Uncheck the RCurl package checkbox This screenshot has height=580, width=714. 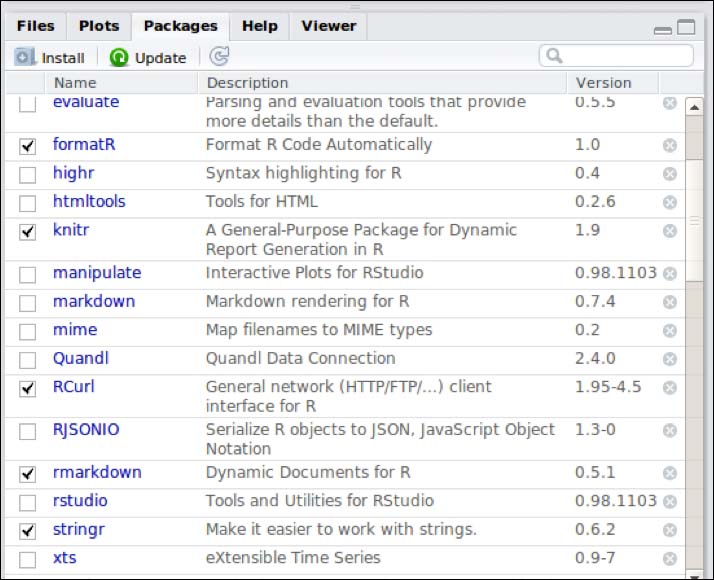tap(27, 388)
